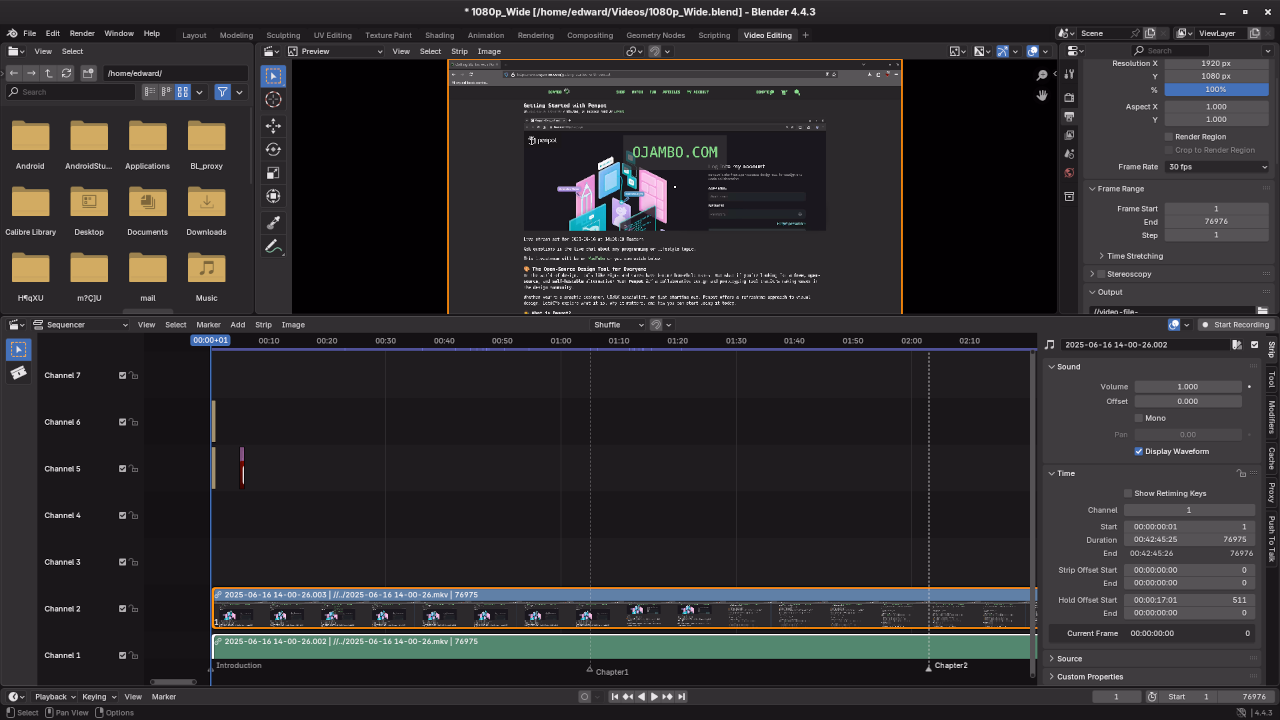
Task: Switch to the Compositing workspace tab
Action: point(590,35)
